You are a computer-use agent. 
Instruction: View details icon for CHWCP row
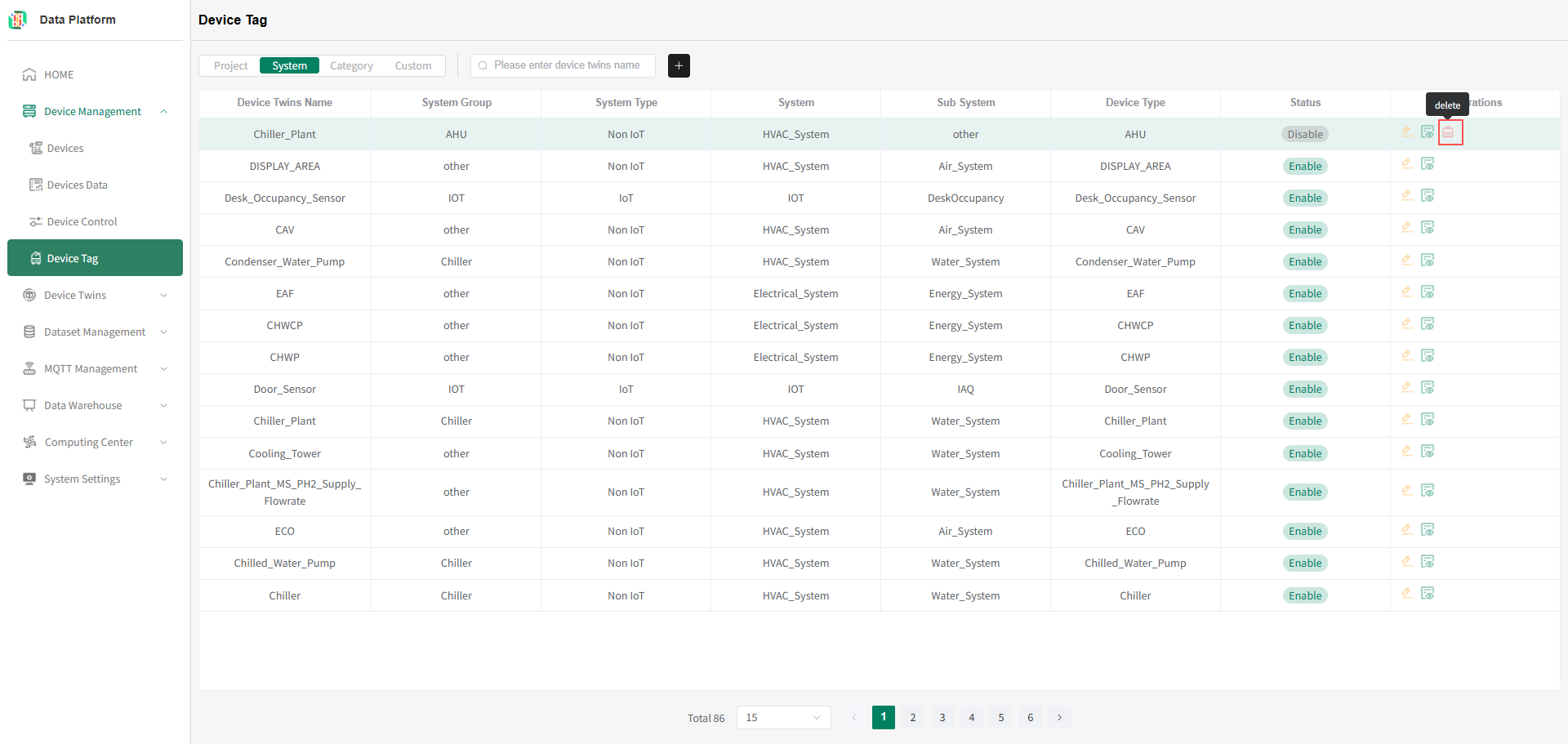tap(1428, 323)
